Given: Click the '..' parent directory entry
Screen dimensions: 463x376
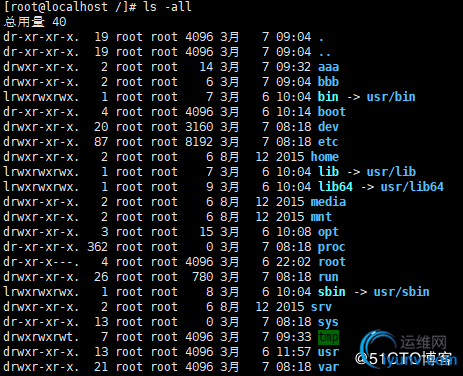Looking at the screenshot, I should (x=325, y=53).
